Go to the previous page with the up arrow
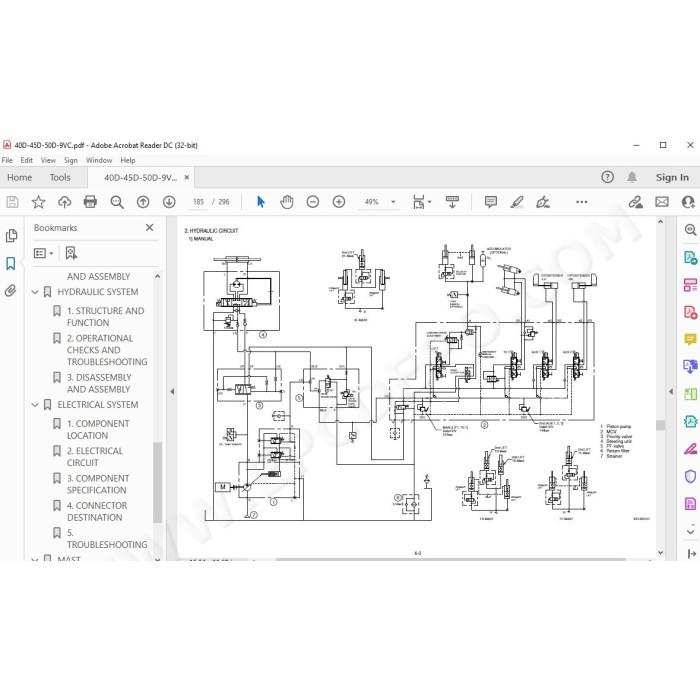700x700 pixels. pyautogui.click(x=143, y=202)
